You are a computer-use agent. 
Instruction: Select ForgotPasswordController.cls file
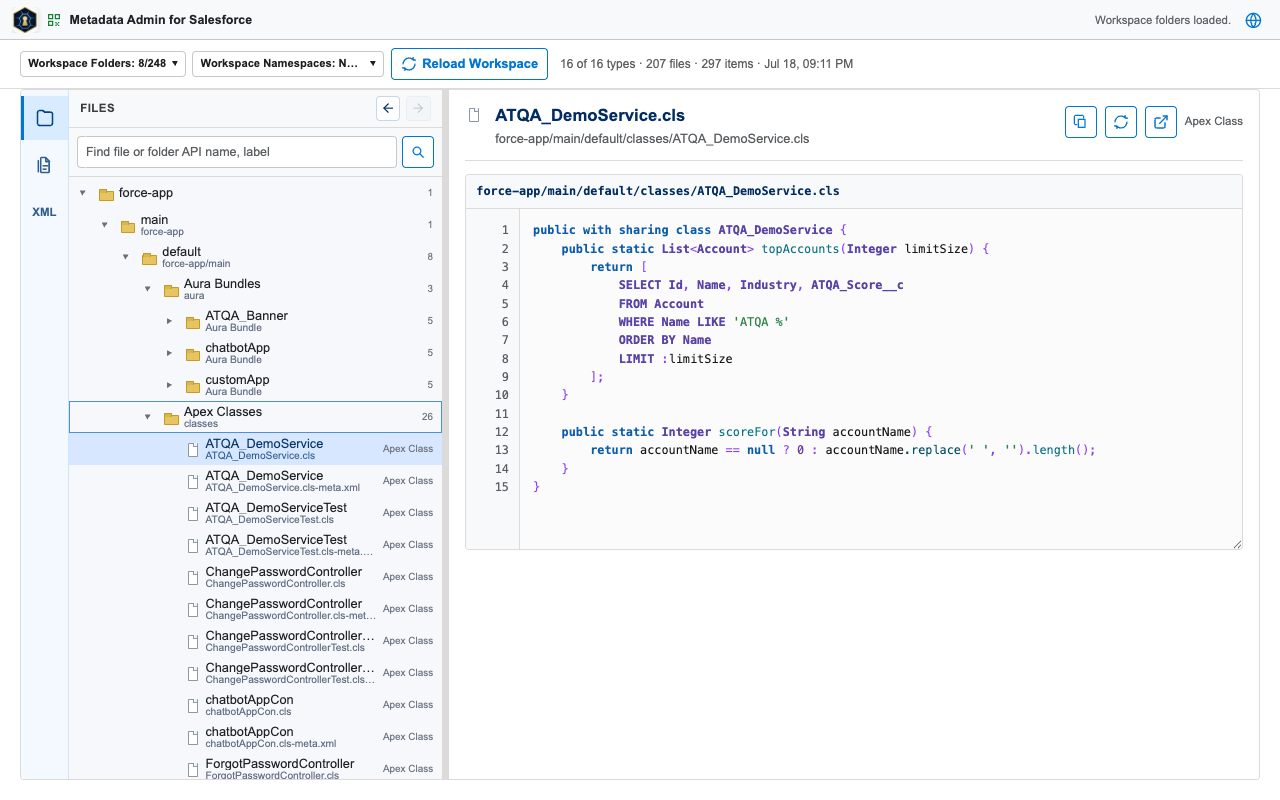tap(255, 768)
